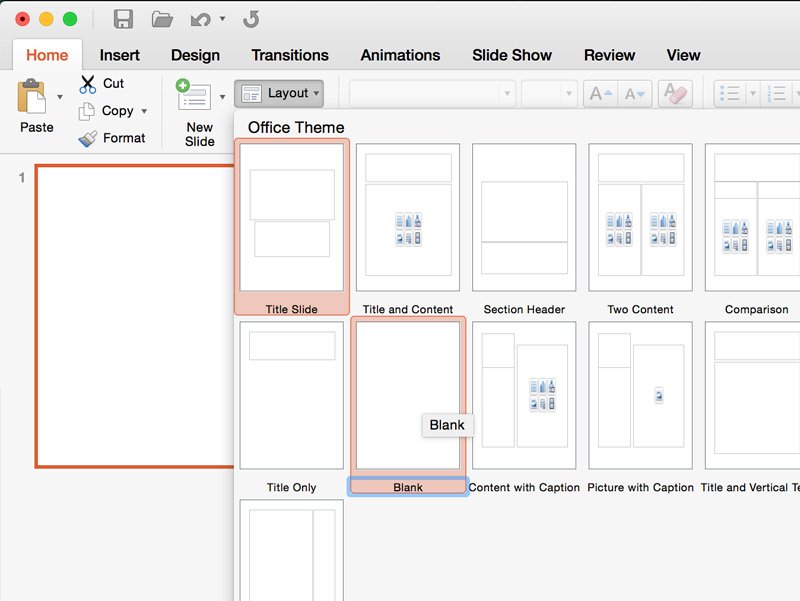800x601 pixels.
Task: Open the View tab
Action: 683,55
